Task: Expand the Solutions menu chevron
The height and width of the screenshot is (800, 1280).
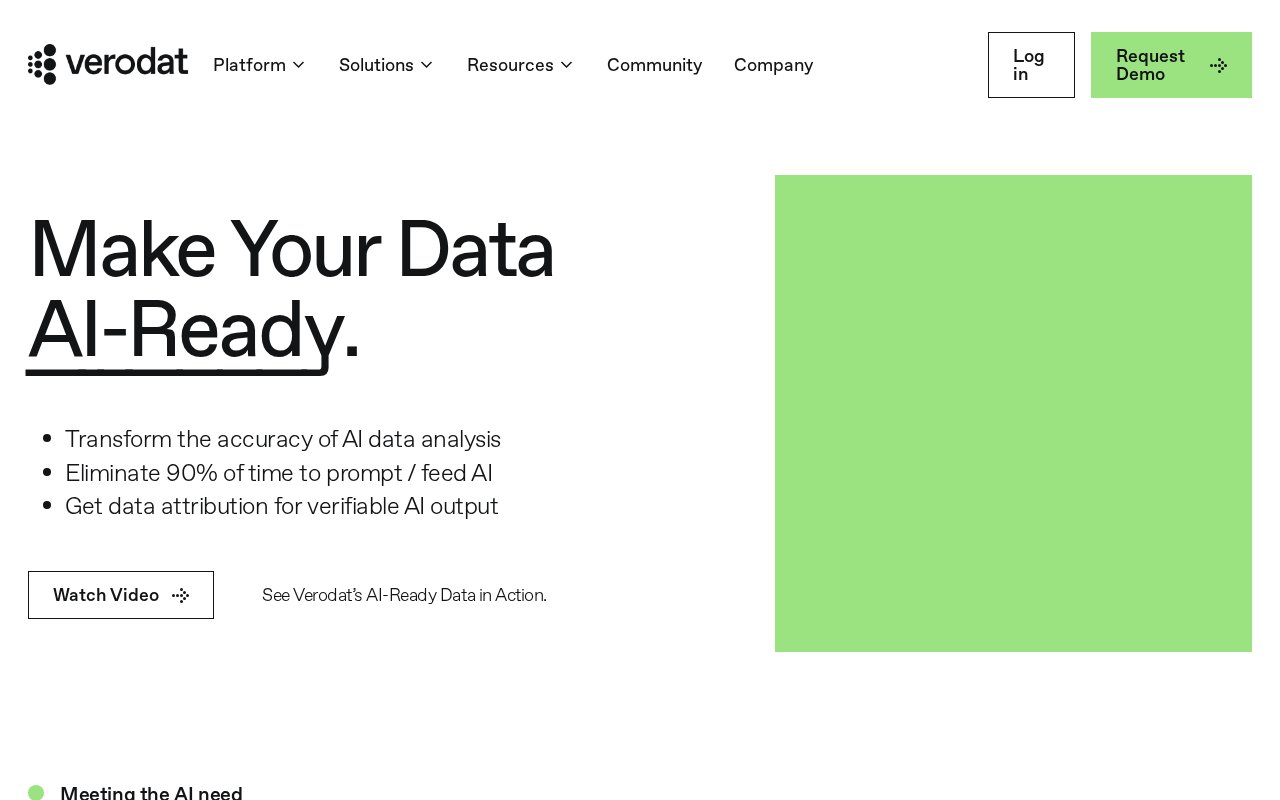Action: (x=426, y=65)
